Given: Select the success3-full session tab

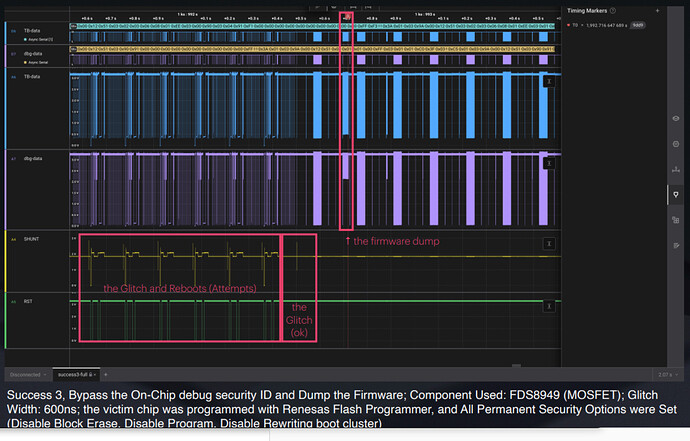Looking at the screenshot, I should point(76,375).
